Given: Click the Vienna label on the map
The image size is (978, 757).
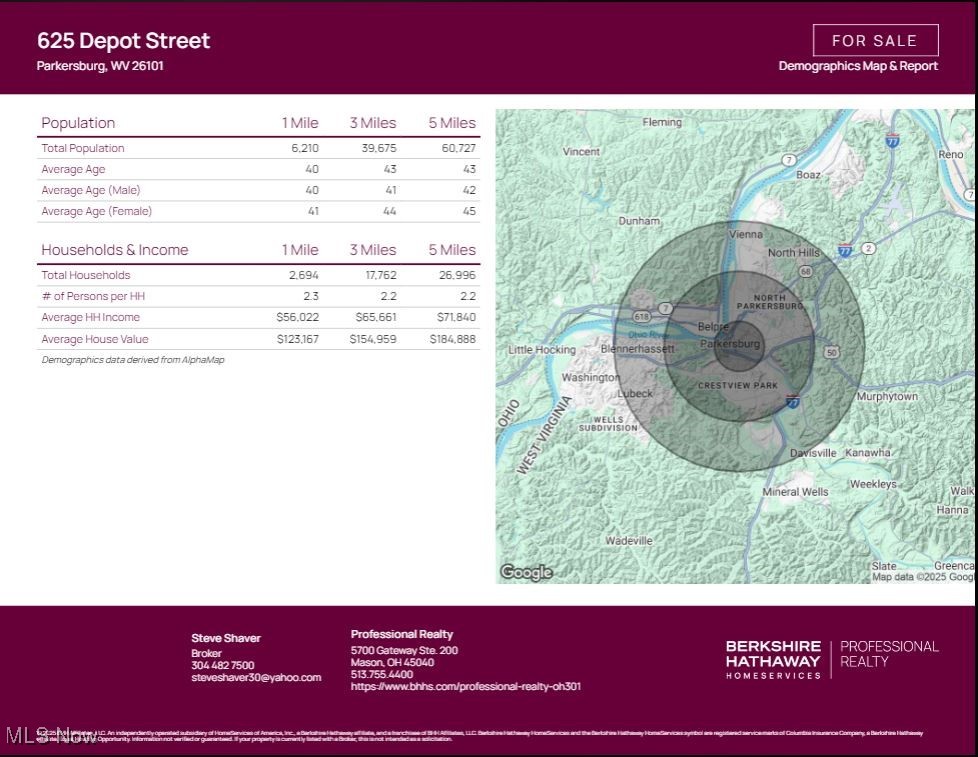Looking at the screenshot, I should [x=745, y=234].
